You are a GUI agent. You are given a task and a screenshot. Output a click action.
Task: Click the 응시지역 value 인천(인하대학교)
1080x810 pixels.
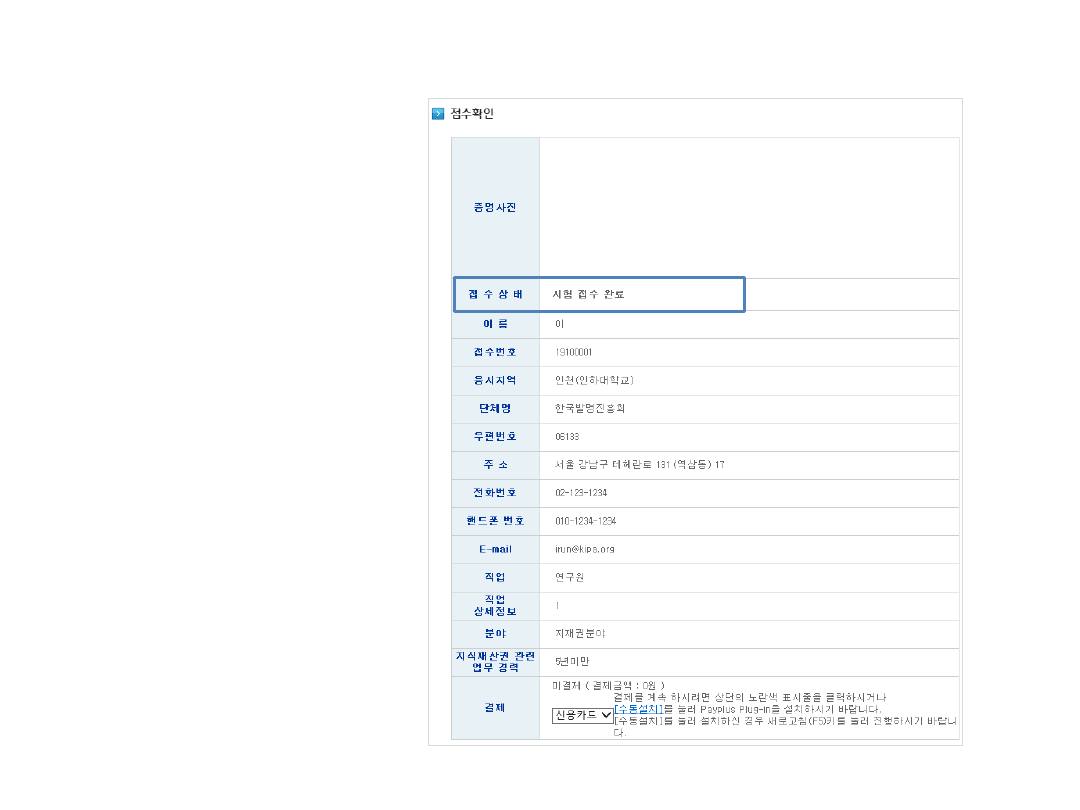594,380
